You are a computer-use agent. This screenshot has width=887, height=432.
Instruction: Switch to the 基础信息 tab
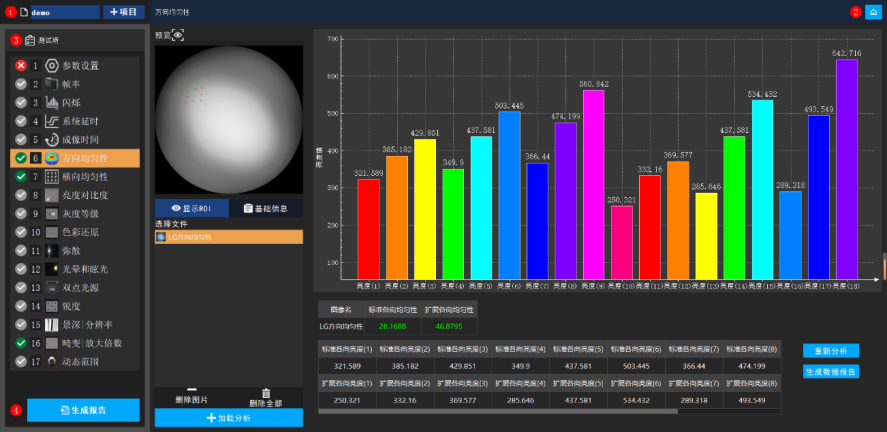265,208
